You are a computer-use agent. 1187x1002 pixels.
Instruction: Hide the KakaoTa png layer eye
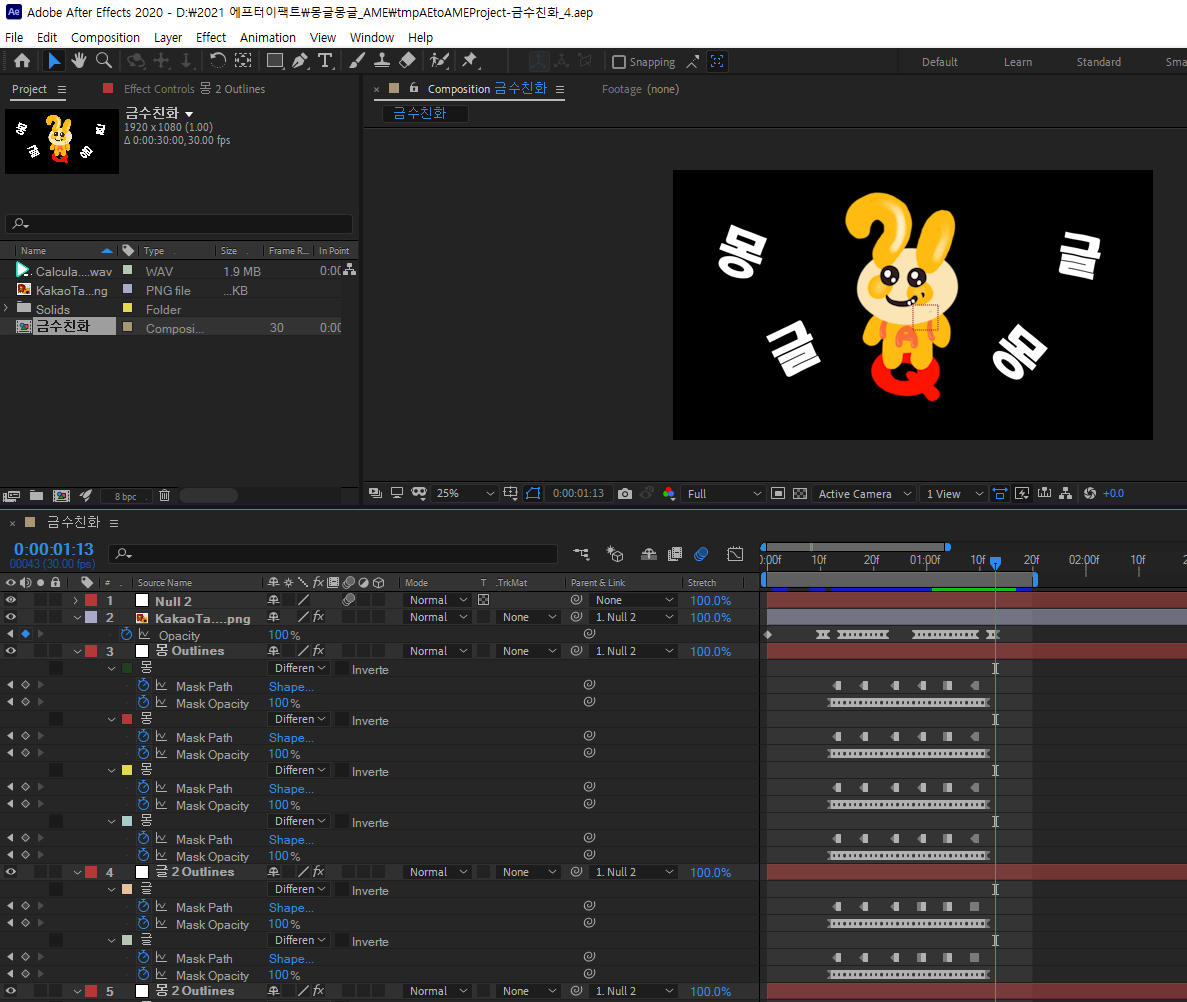[x=11, y=617]
